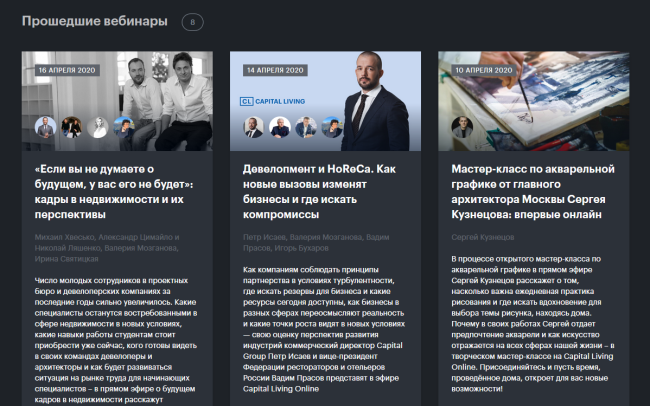Viewport: 650px width, 406px height.
Task: Open "Мастер-класс по акварельной графике" title
Action: 533,192
